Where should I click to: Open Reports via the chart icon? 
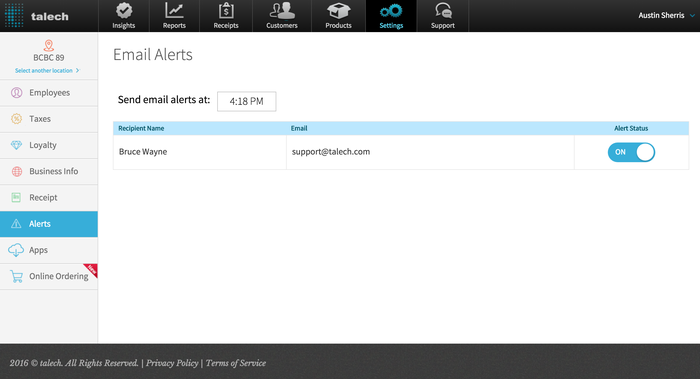coord(174,10)
